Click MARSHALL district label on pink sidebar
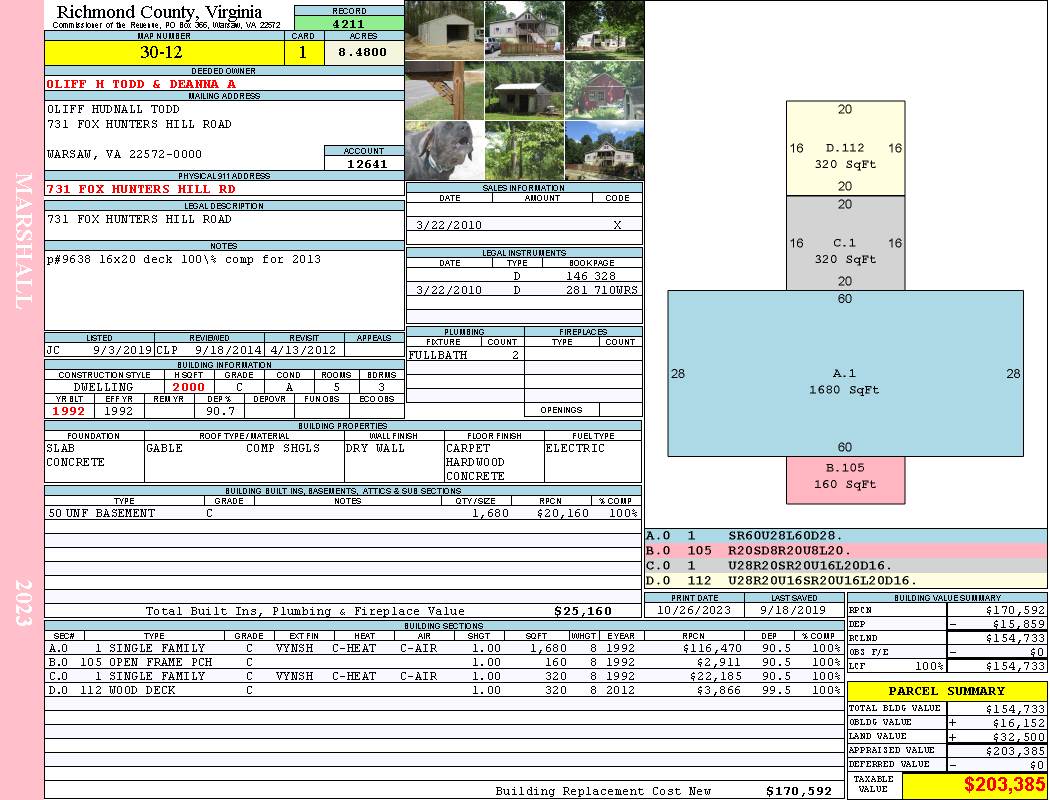Image resolution: width=1050 pixels, height=800 pixels. tap(23, 241)
